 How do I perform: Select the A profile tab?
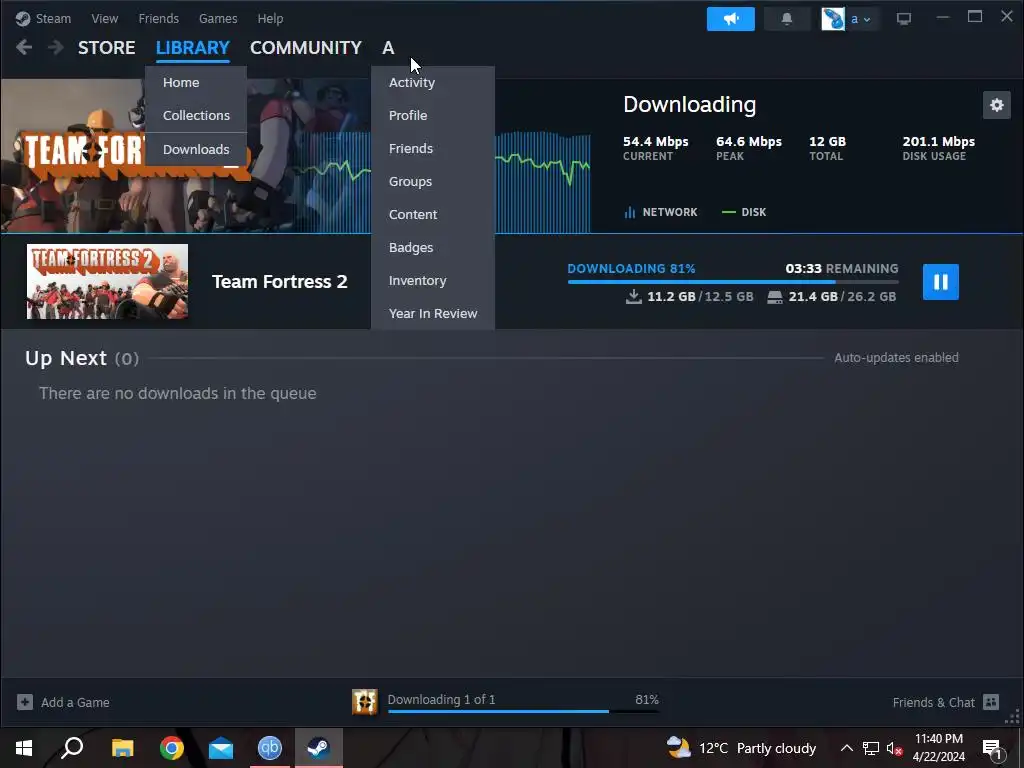pos(388,48)
